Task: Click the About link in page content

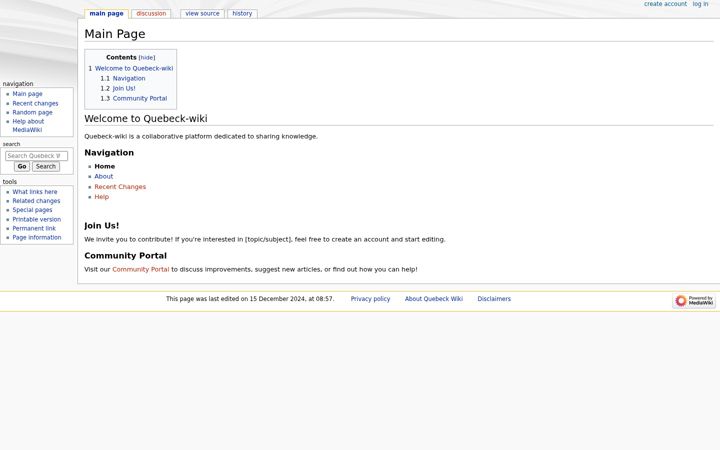Action: point(104,176)
